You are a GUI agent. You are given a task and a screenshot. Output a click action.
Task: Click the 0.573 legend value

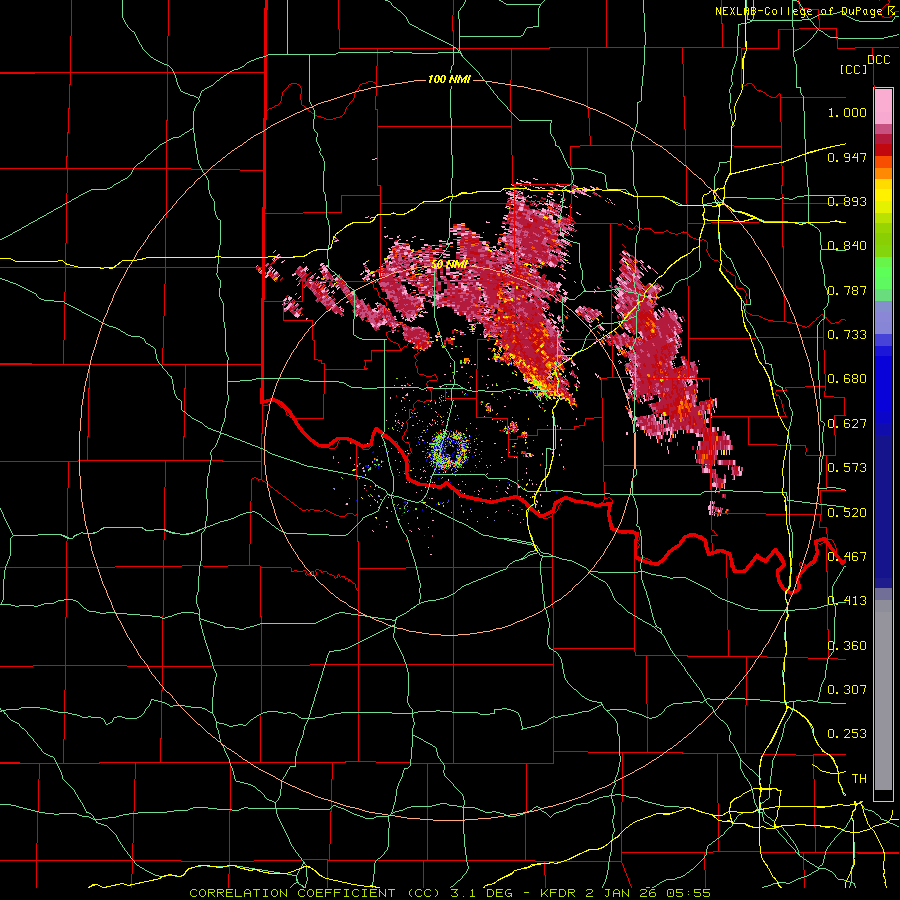(847, 468)
